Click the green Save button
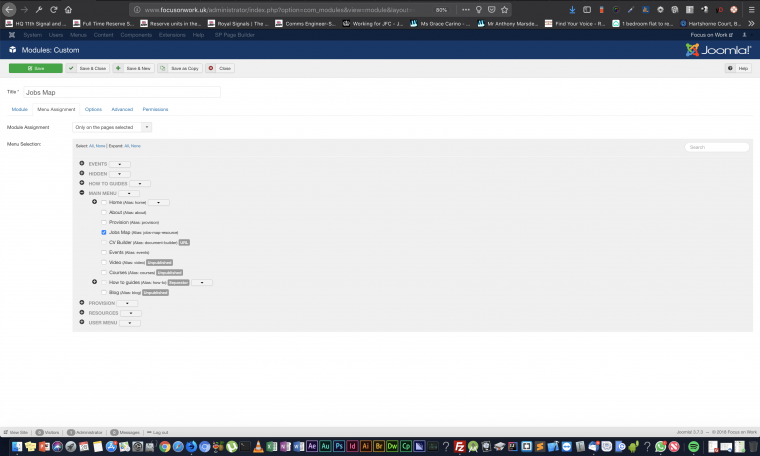The width and height of the screenshot is (760, 456). pos(35,68)
